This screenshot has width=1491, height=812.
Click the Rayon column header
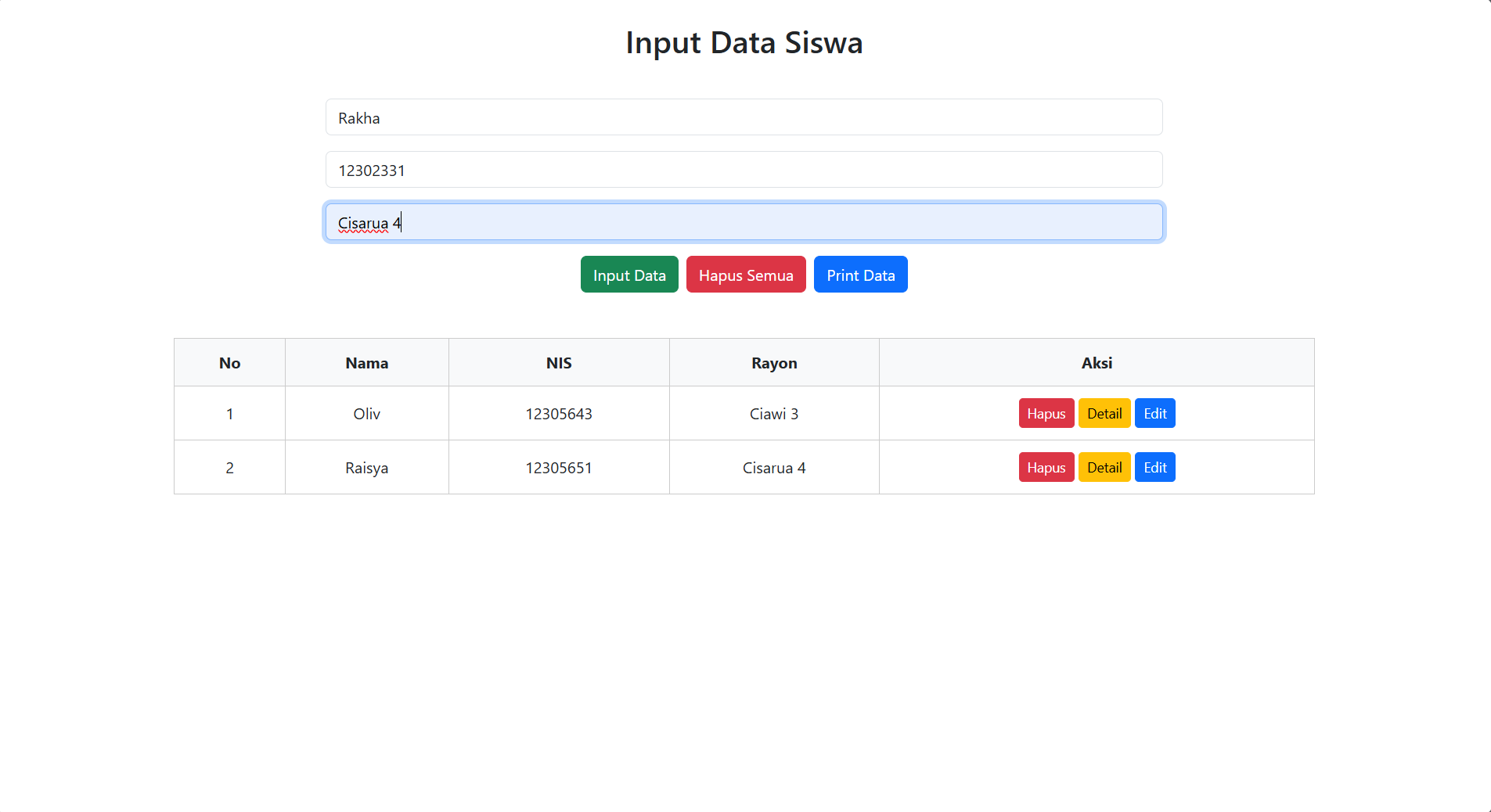coord(774,363)
